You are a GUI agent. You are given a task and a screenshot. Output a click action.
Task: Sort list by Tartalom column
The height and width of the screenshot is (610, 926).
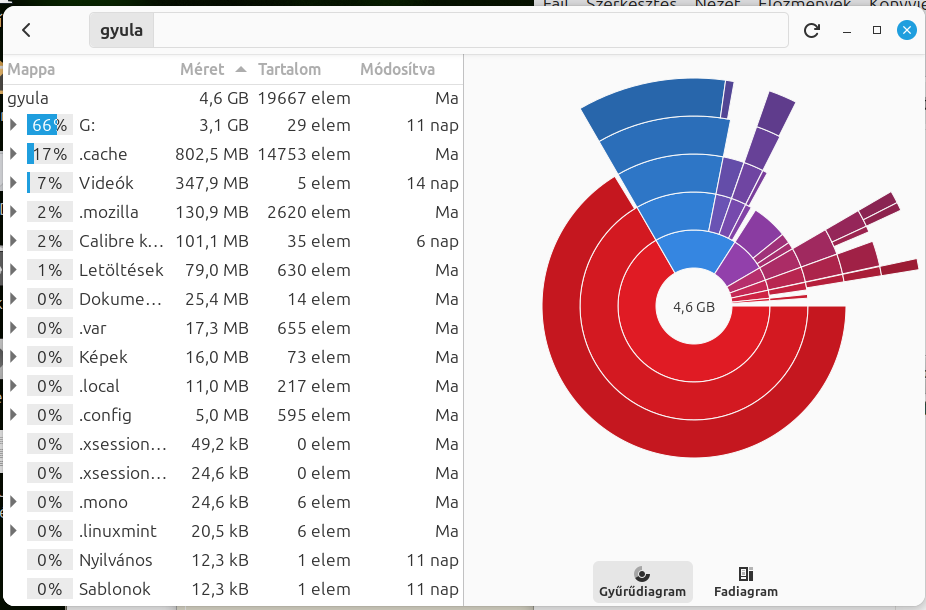[289, 70]
